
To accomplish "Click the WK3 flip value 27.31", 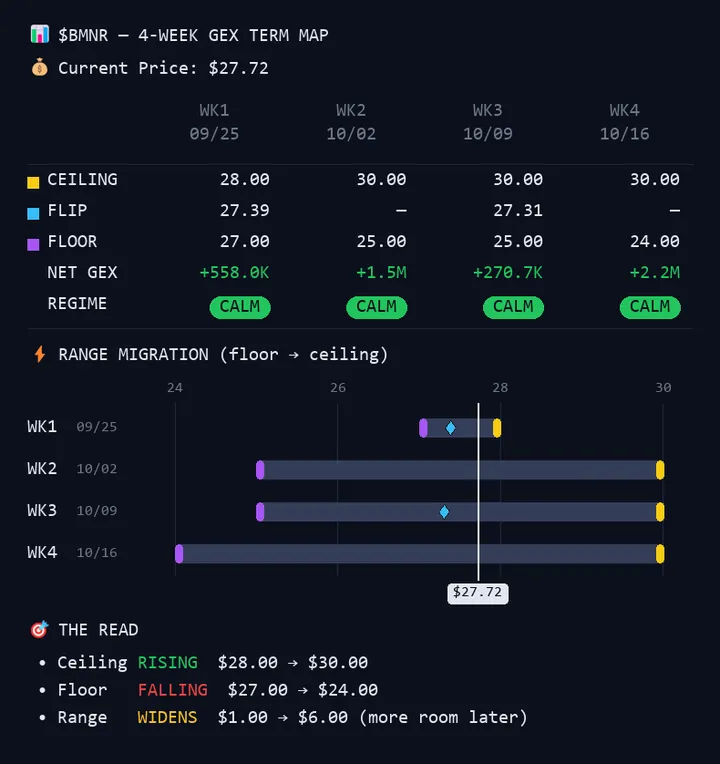I will 518,210.
